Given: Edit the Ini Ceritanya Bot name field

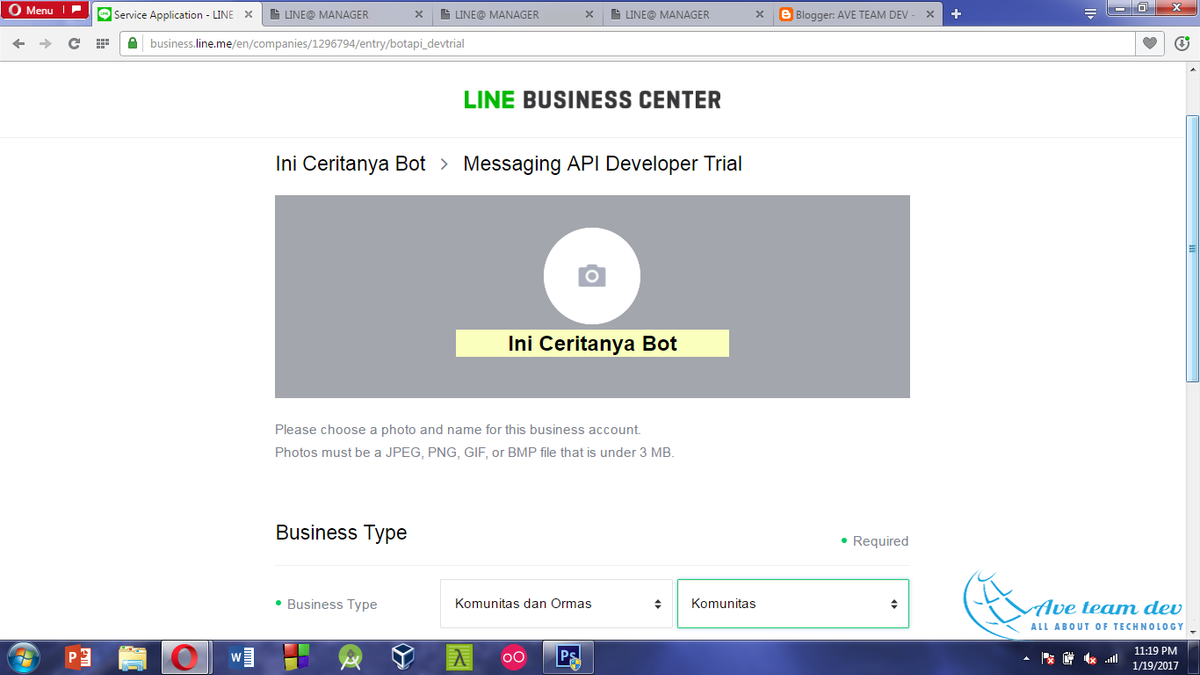Looking at the screenshot, I should [592, 343].
